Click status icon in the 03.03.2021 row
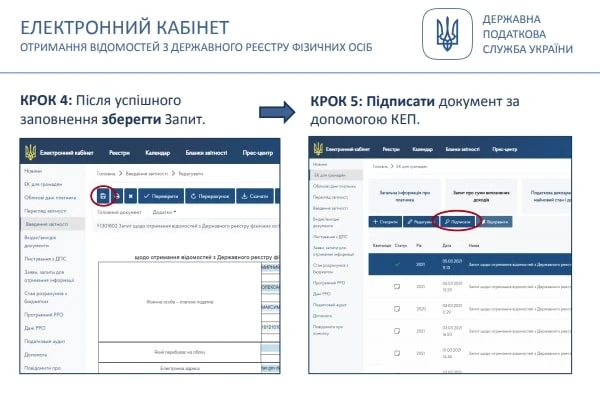Screen dimensions: 600x400 click(x=397, y=331)
